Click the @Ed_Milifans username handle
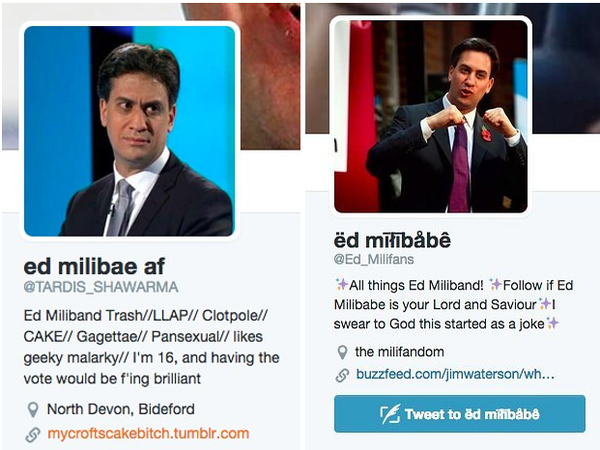Viewport: 600px width, 450px height. tap(374, 259)
